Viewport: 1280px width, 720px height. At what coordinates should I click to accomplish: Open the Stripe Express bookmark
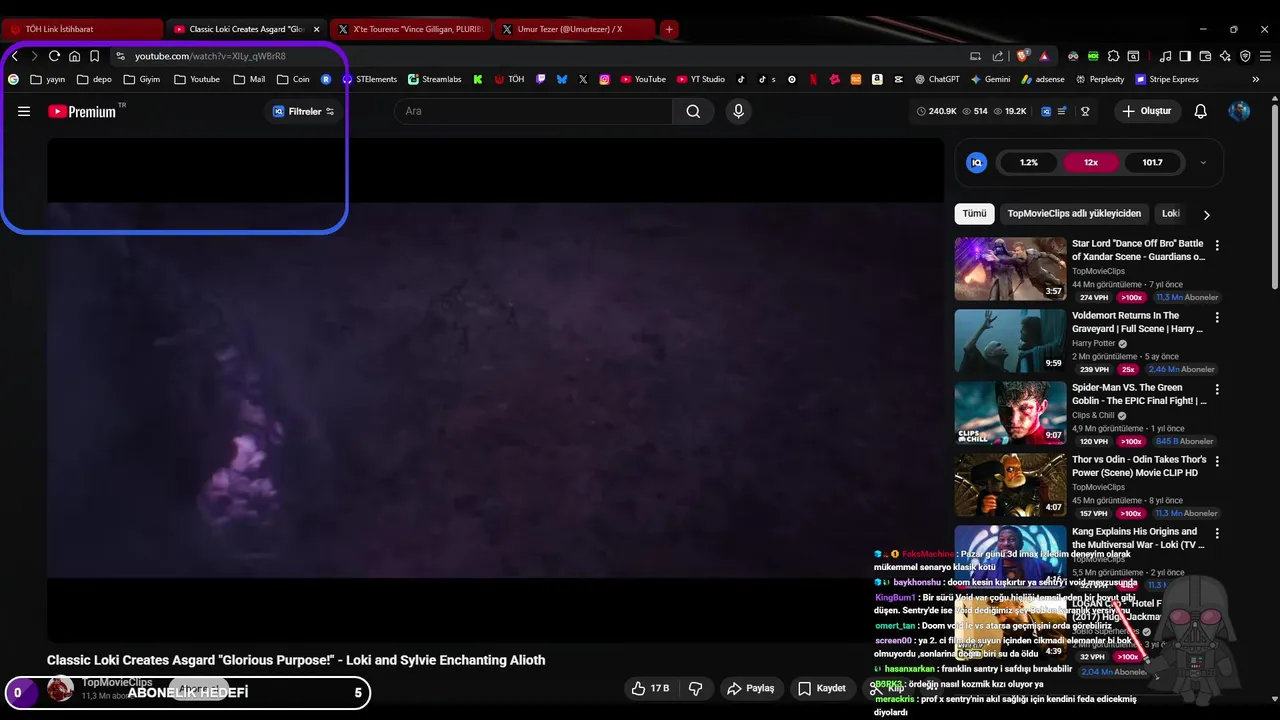click(1166, 79)
